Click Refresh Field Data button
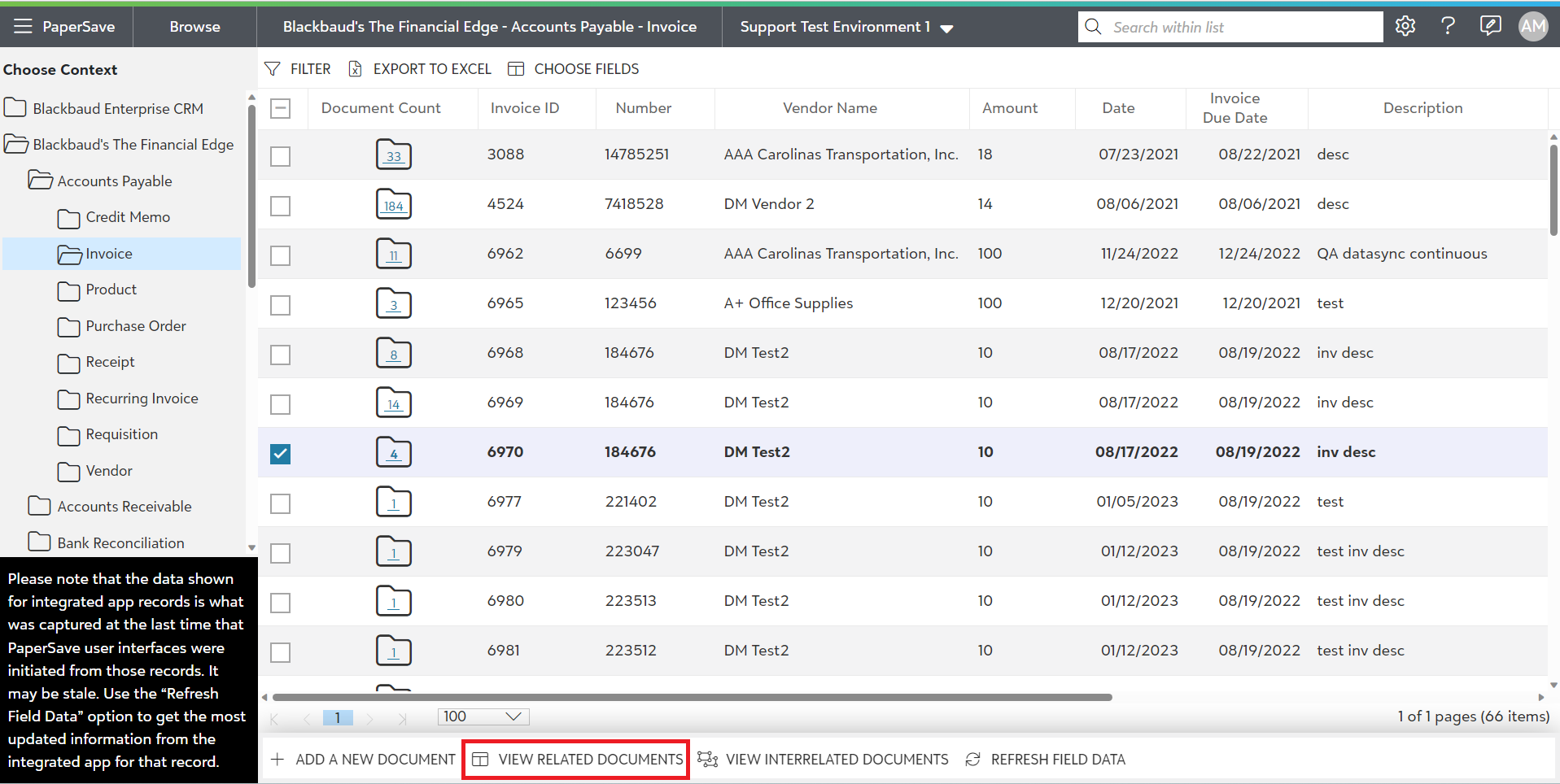Viewport: 1560px width, 784px height. point(1047,760)
